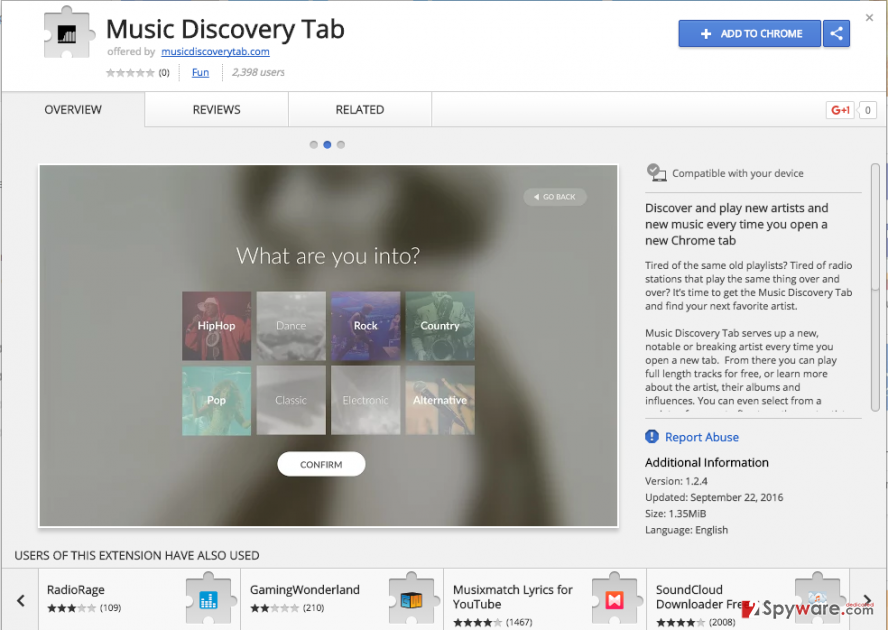This screenshot has width=888, height=630.
Task: Select the second screenshot carousel dot
Action: (x=327, y=144)
